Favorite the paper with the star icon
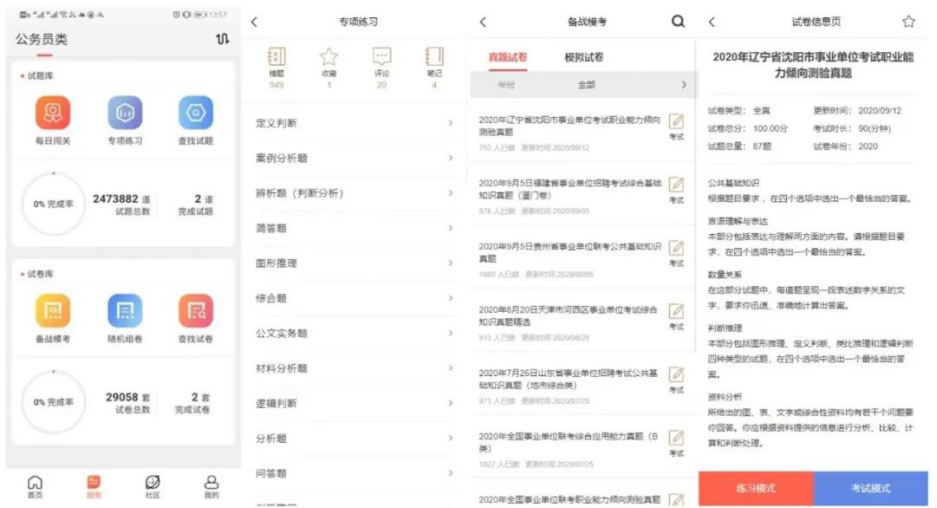Screen dimensions: 937x508 pyautogui.click(x=908, y=22)
